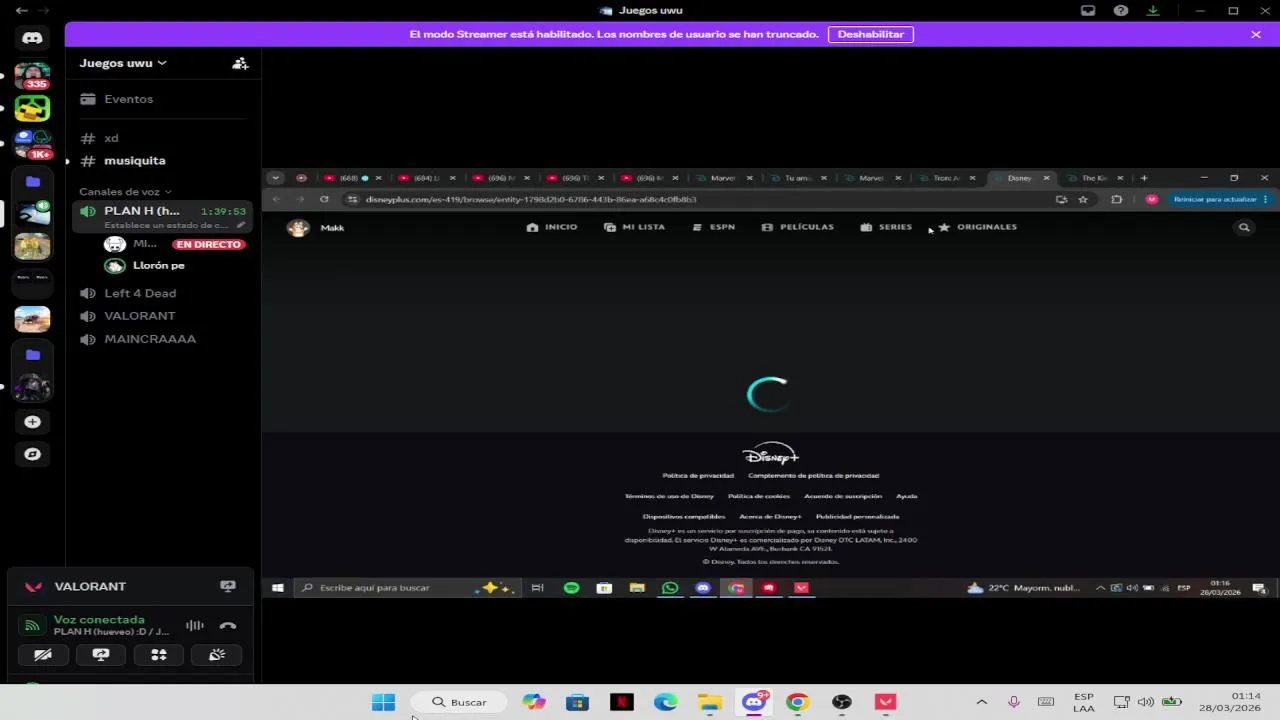This screenshot has width=1280, height=720.
Task: Click the Makk profile avatar in Disney+
Action: click(297, 228)
